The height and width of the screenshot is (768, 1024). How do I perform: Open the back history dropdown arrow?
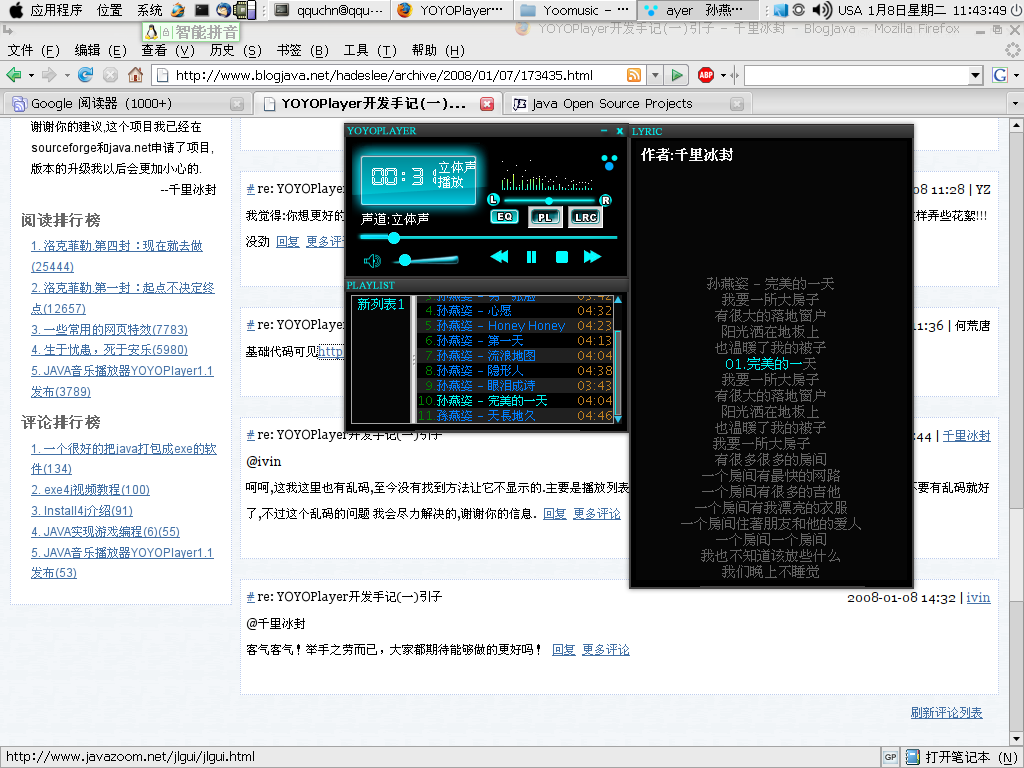31,76
